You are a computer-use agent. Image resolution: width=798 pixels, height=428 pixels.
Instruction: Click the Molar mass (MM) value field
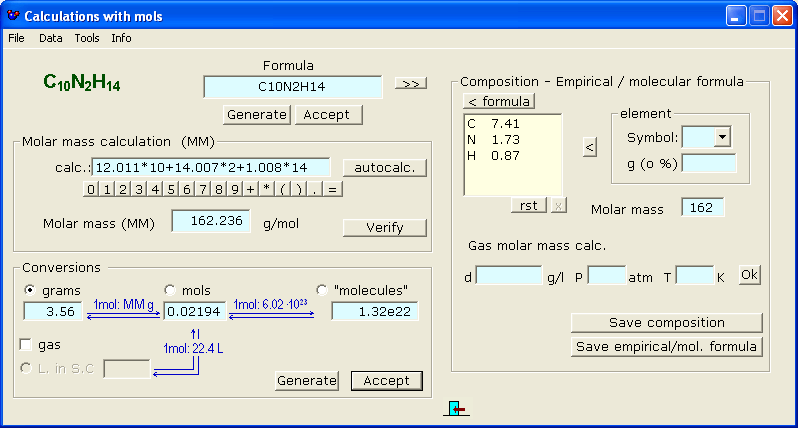(211, 221)
